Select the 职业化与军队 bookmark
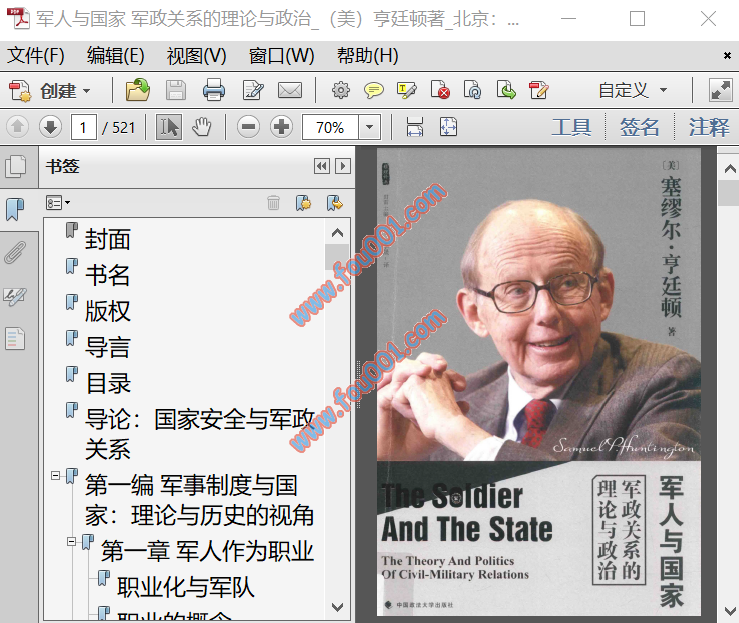739x623 pixels. (186, 587)
